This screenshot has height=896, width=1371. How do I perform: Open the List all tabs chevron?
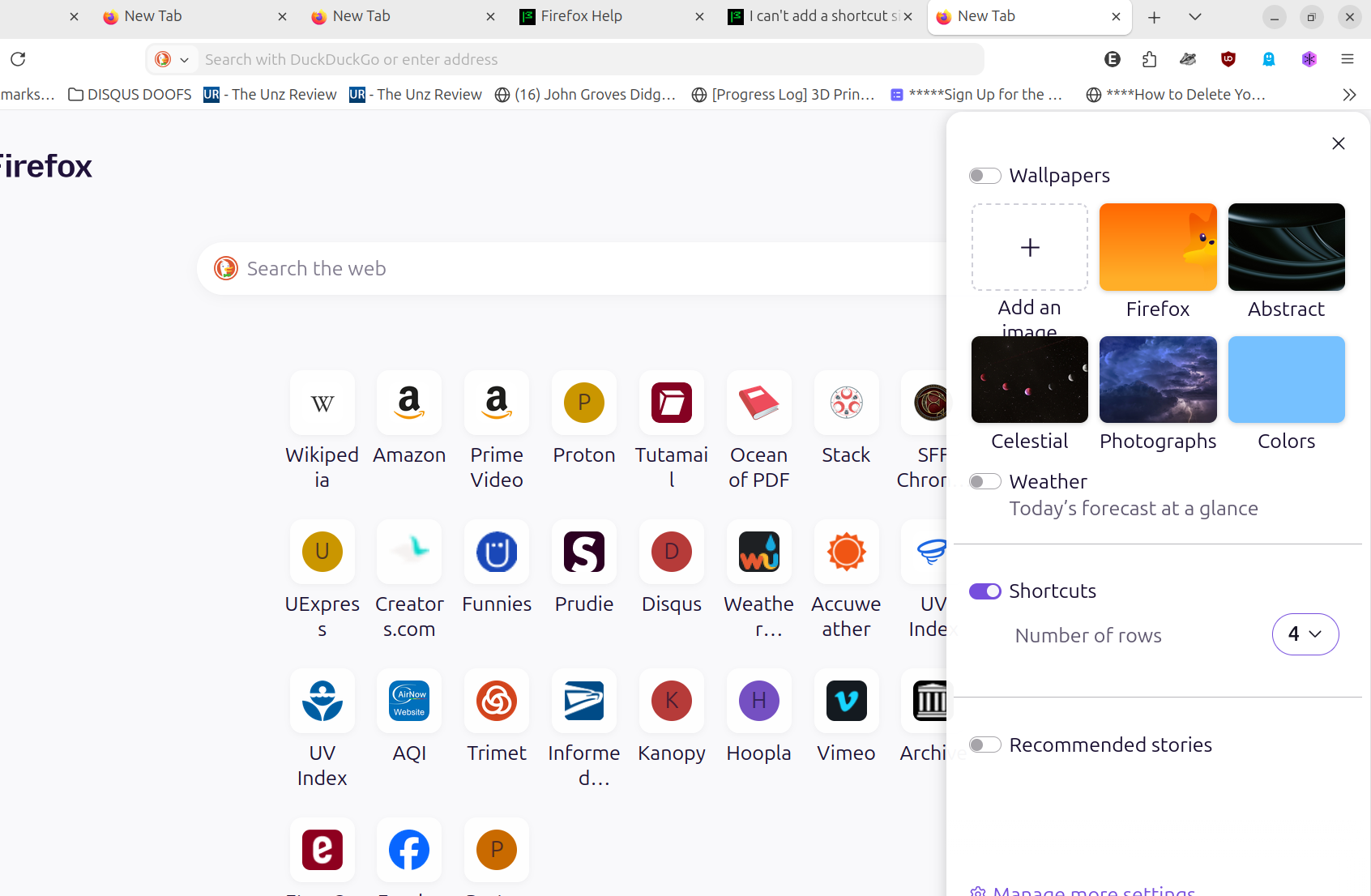(1195, 16)
